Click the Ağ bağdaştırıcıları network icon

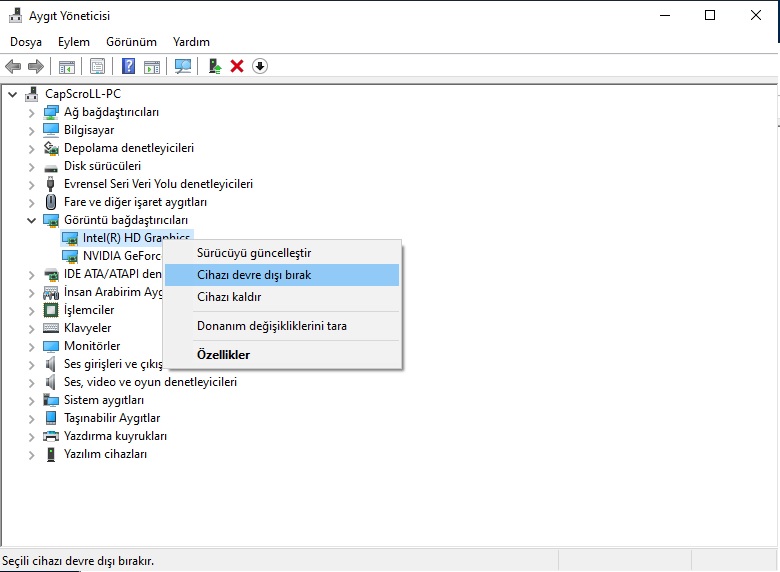[x=51, y=112]
